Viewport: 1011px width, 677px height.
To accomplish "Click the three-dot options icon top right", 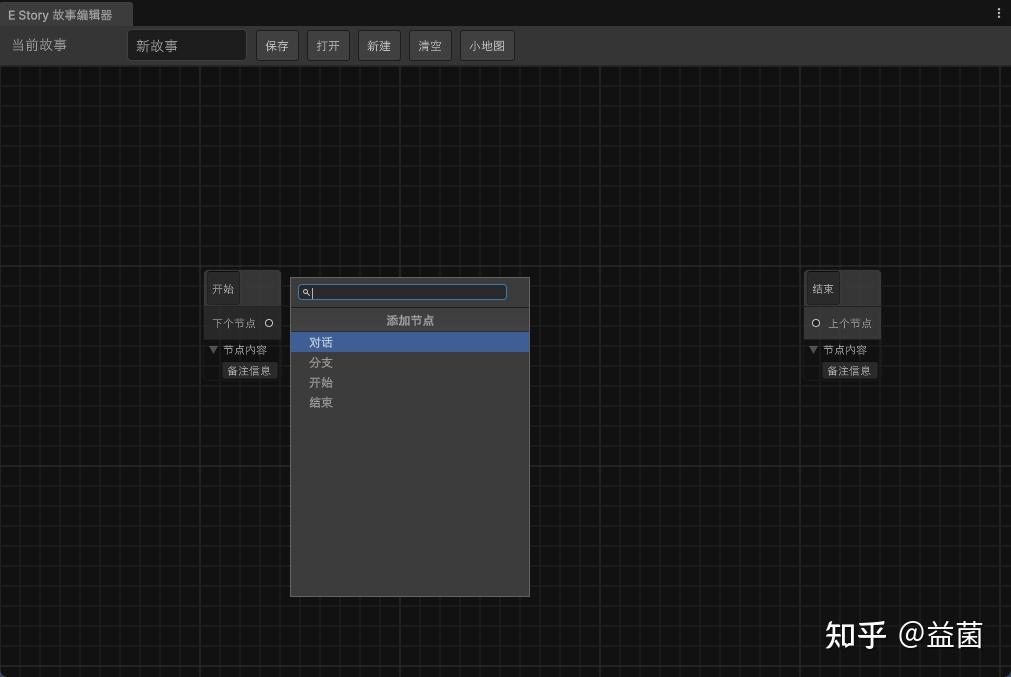I will (997, 11).
